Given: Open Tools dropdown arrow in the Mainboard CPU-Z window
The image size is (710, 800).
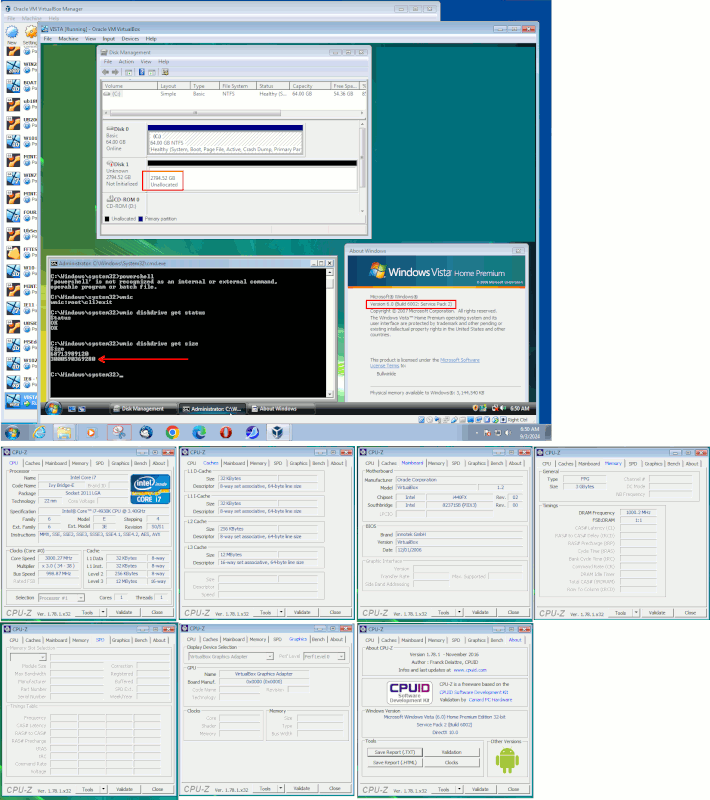Looking at the screenshot, I should [460, 612].
